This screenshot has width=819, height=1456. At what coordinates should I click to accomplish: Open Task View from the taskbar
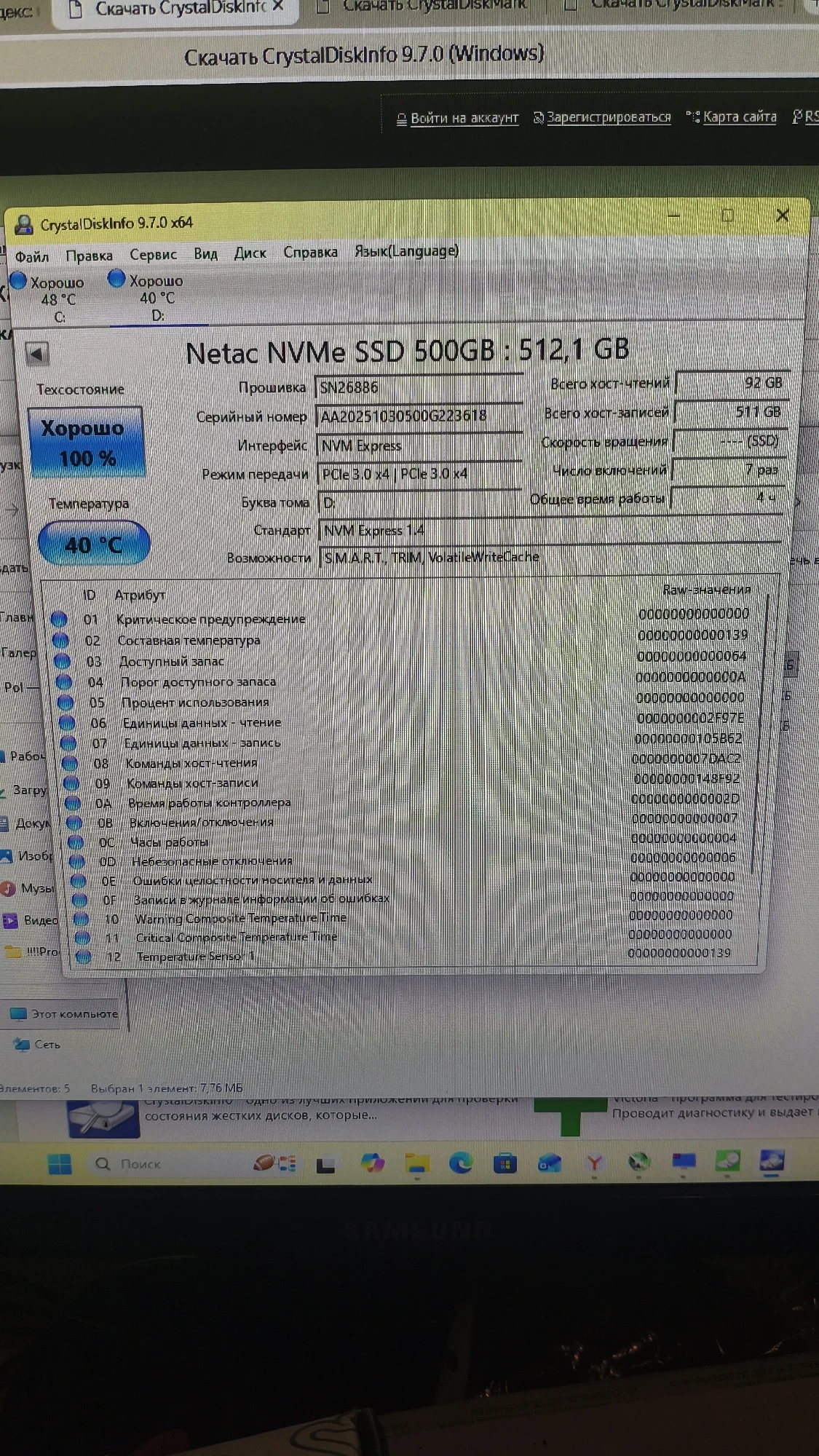click(x=325, y=1166)
